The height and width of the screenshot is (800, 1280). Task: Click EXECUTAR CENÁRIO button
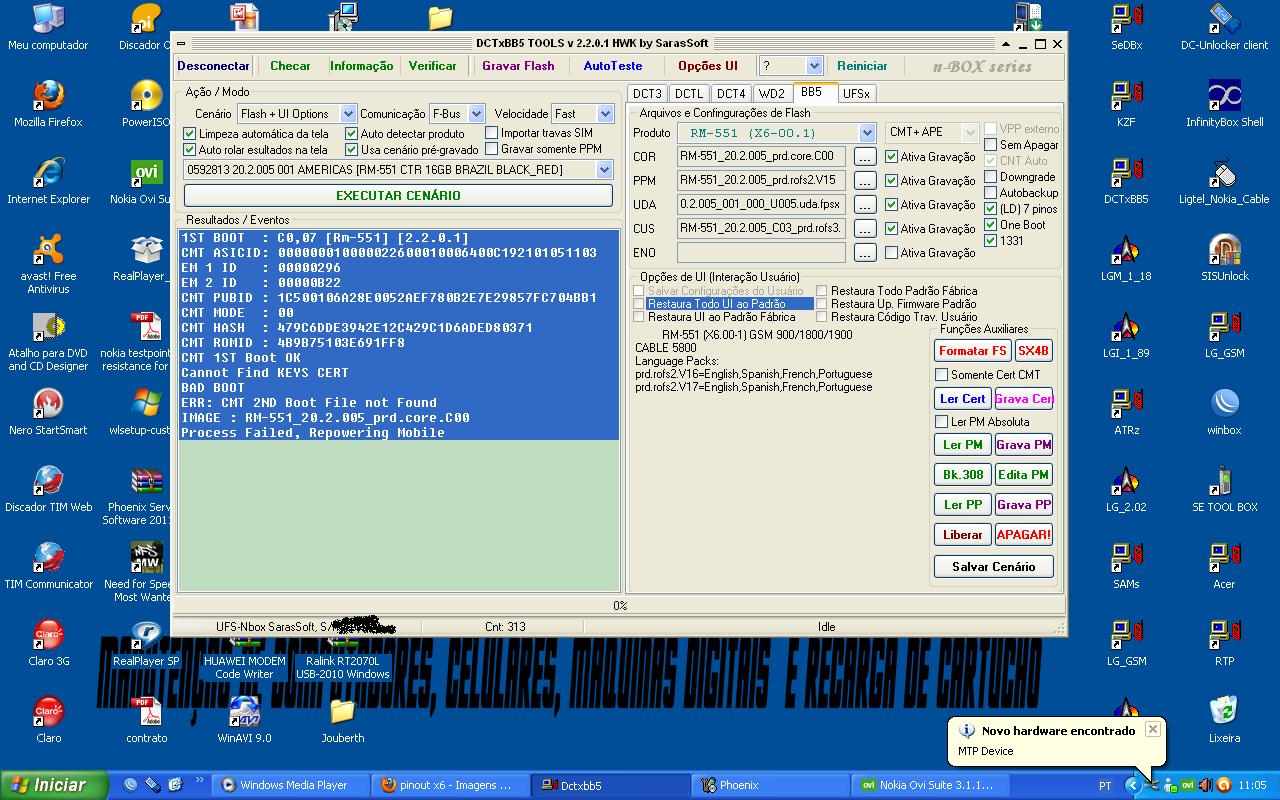pyautogui.click(x=398, y=195)
